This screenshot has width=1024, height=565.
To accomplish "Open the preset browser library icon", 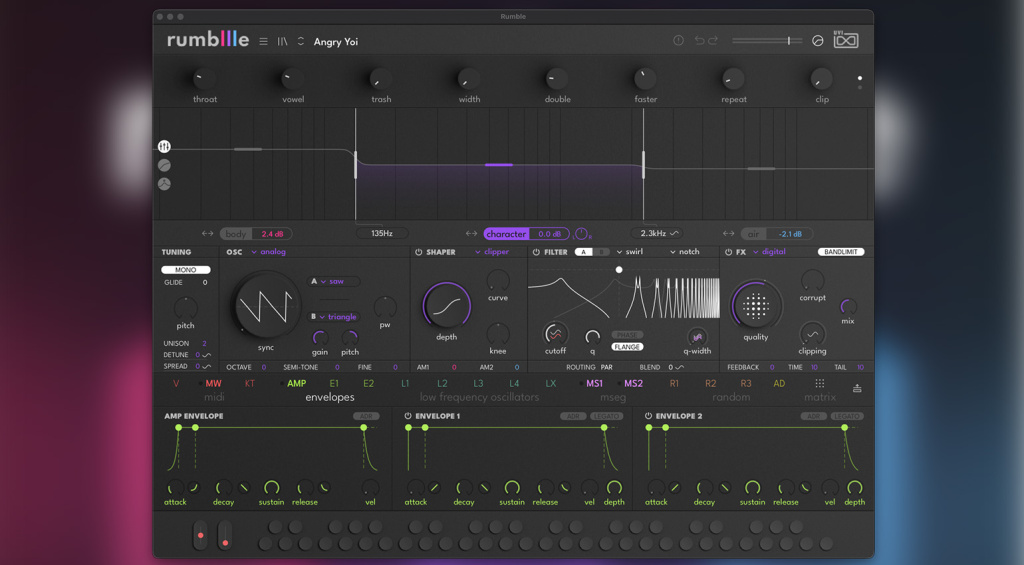I will coord(282,41).
